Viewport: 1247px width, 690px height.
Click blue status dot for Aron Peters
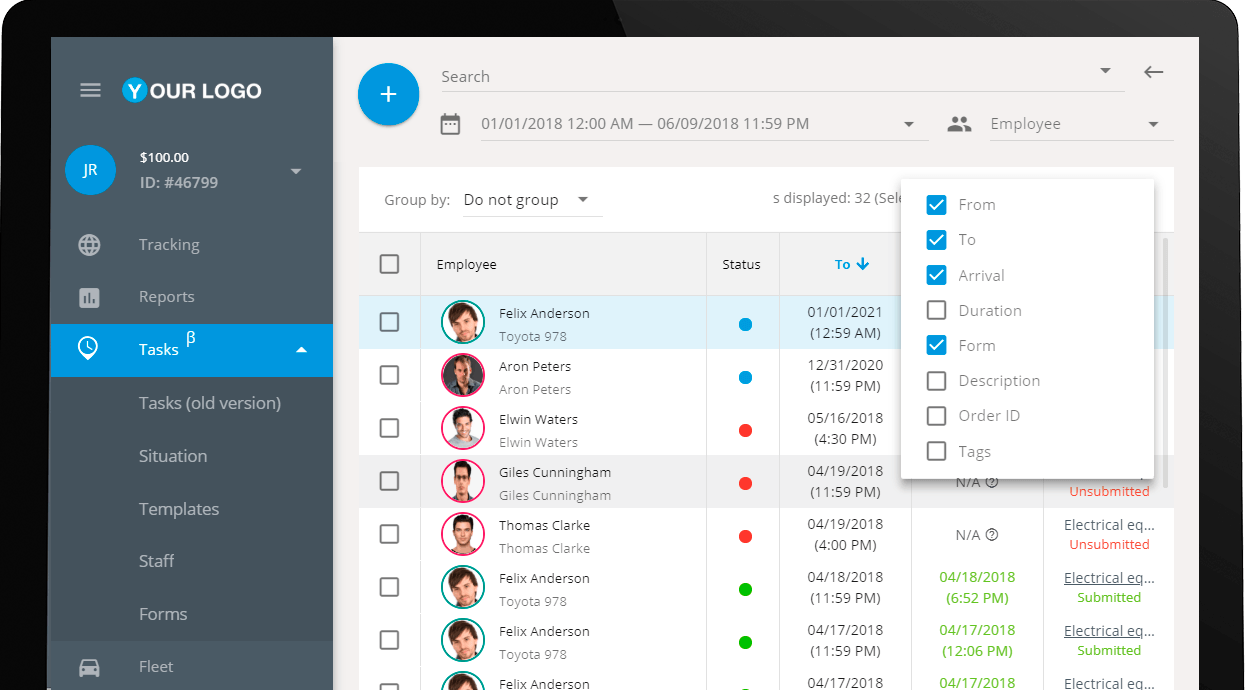745,378
